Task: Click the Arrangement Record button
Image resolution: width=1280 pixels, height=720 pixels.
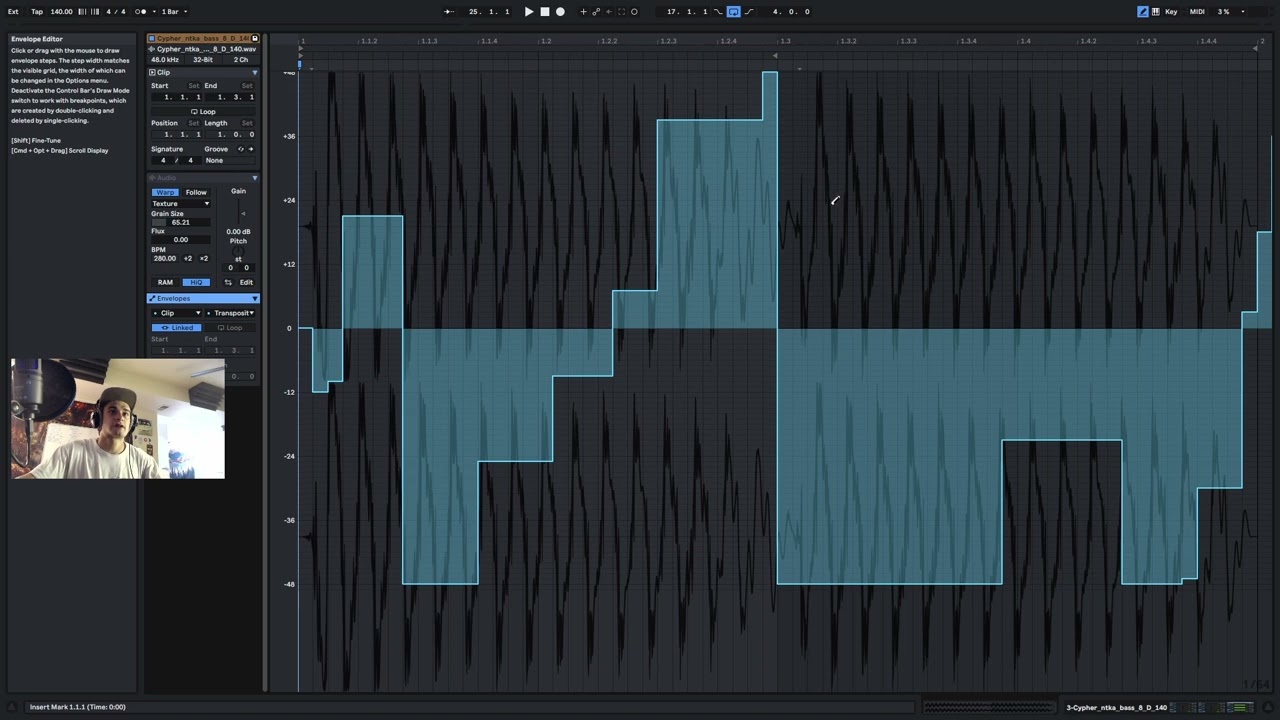Action: click(560, 12)
